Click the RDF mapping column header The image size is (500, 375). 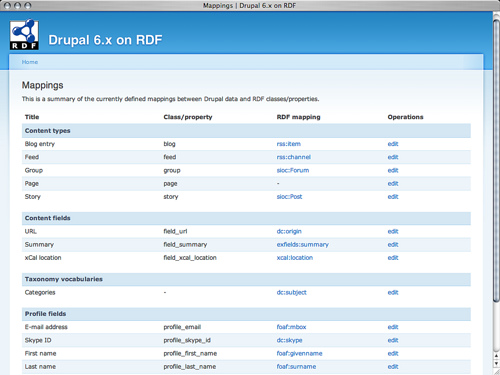(298, 117)
